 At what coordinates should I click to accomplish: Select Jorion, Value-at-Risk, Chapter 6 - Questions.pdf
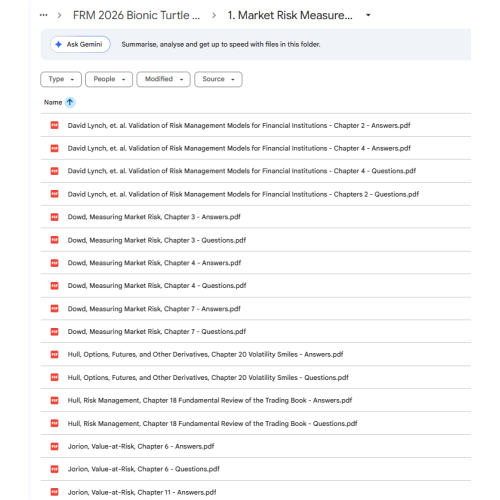coord(144,469)
